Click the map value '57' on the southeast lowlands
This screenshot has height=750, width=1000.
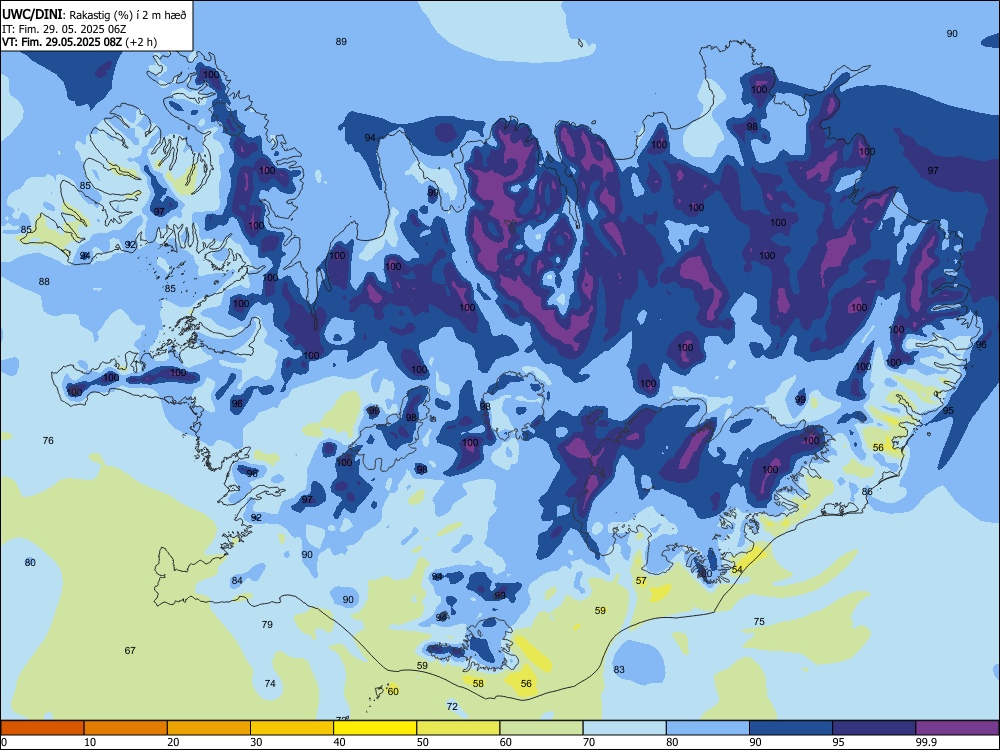coord(642,580)
